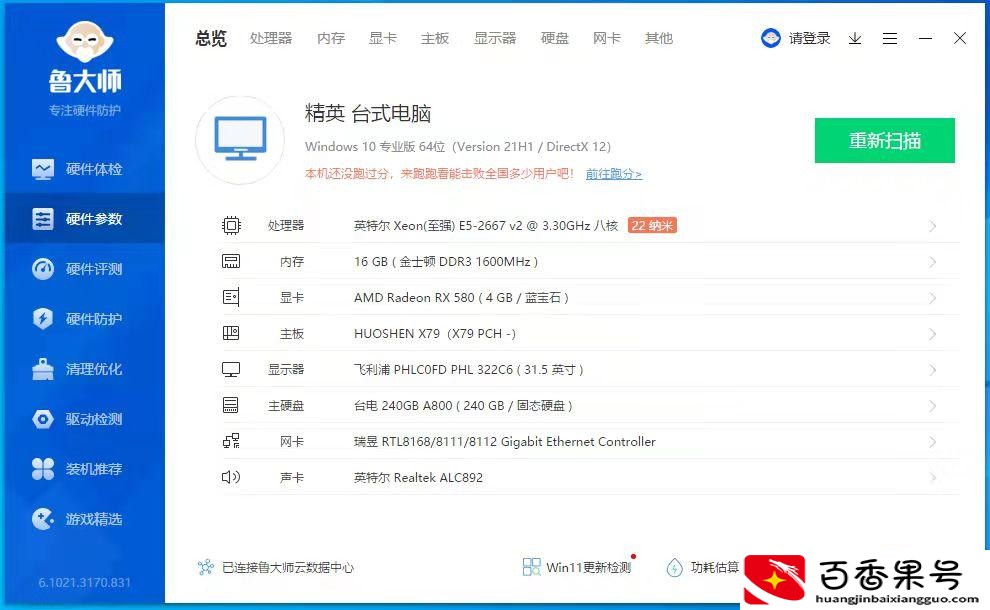Click the 鲁大师 mascot logo
990x610 pixels.
(85, 43)
